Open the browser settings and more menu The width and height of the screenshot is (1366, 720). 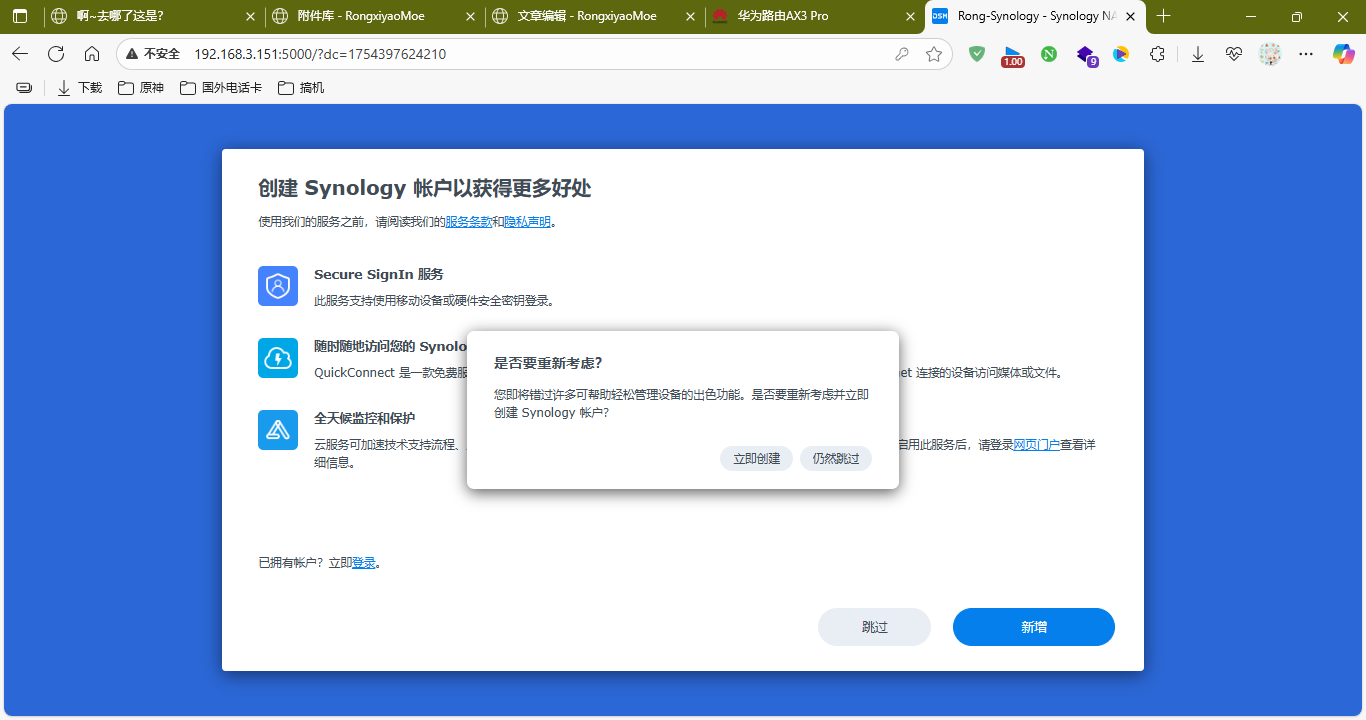[x=1306, y=54]
